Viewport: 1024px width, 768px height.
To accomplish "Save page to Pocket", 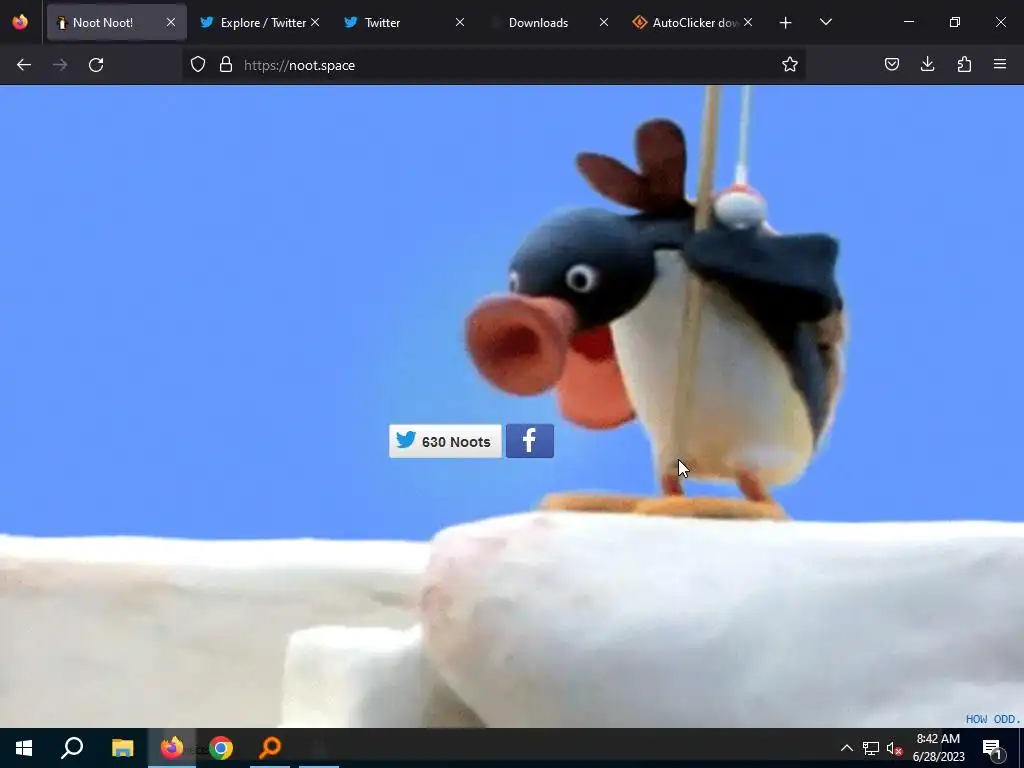I will click(x=891, y=64).
